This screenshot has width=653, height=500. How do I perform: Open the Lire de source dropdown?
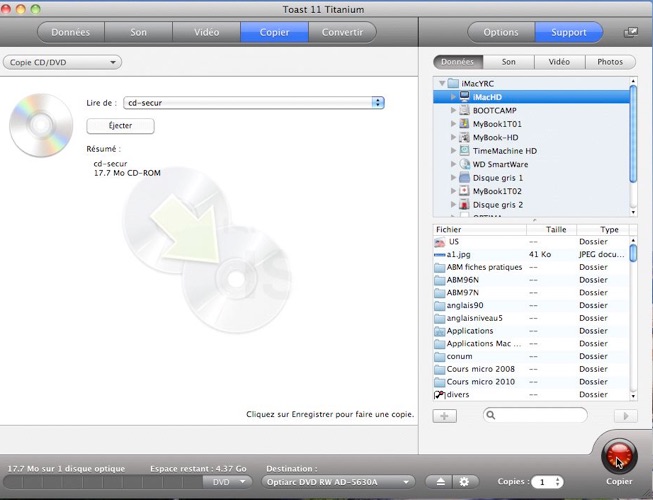pyautogui.click(x=254, y=103)
